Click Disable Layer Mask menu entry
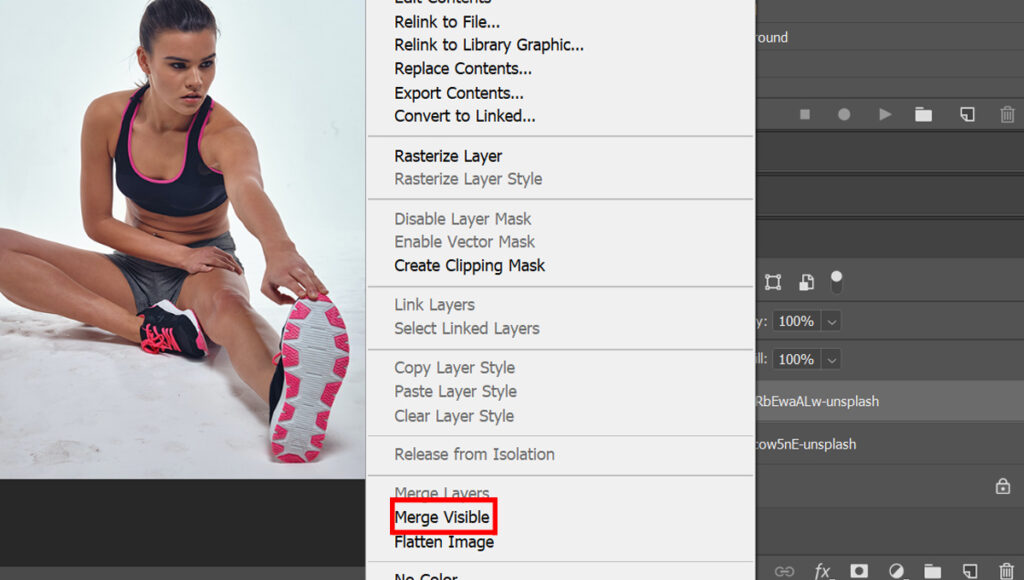Viewport: 1024px width, 580px height. (463, 219)
